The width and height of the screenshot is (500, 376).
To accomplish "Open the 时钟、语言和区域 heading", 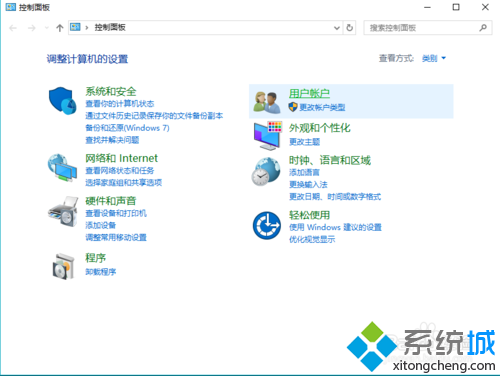I will [x=330, y=160].
